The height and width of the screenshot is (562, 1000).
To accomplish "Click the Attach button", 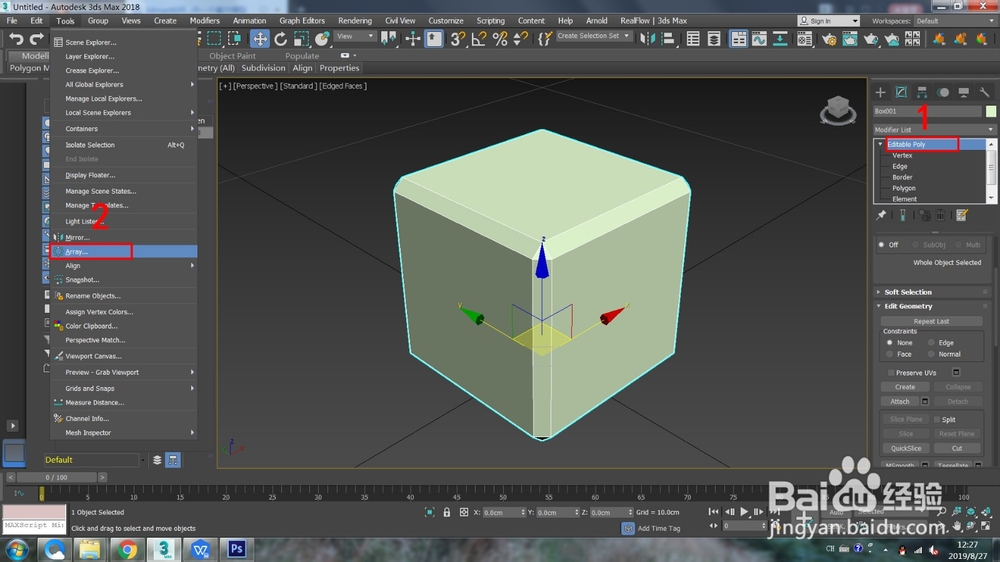I will (x=900, y=401).
